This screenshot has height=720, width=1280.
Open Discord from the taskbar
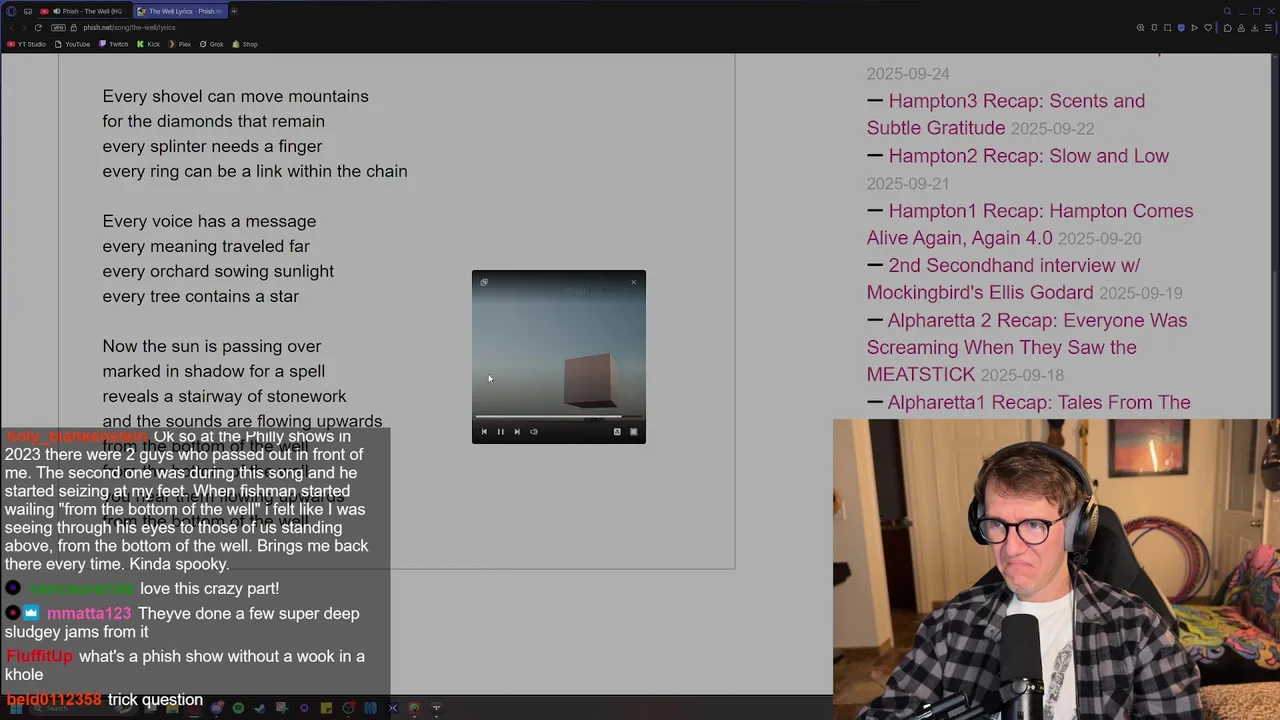[x=217, y=708]
